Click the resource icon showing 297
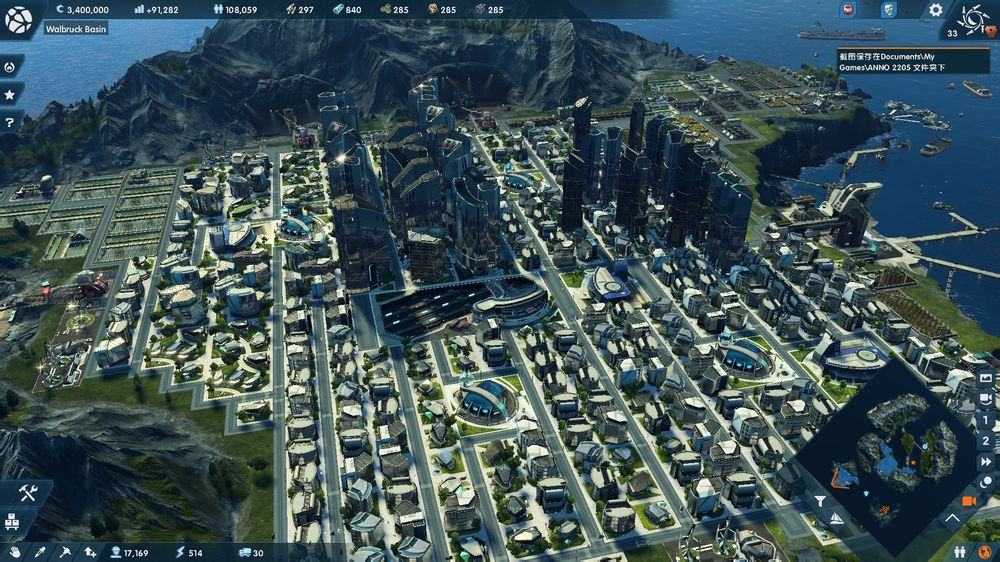This screenshot has height=562, width=1000. coord(291,10)
